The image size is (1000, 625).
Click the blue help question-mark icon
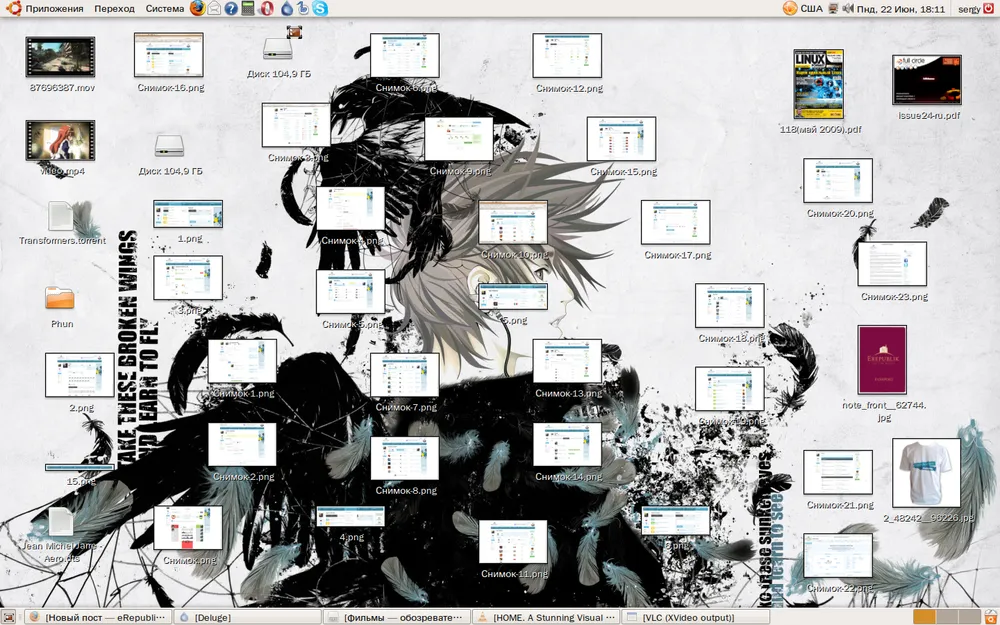coord(231,9)
